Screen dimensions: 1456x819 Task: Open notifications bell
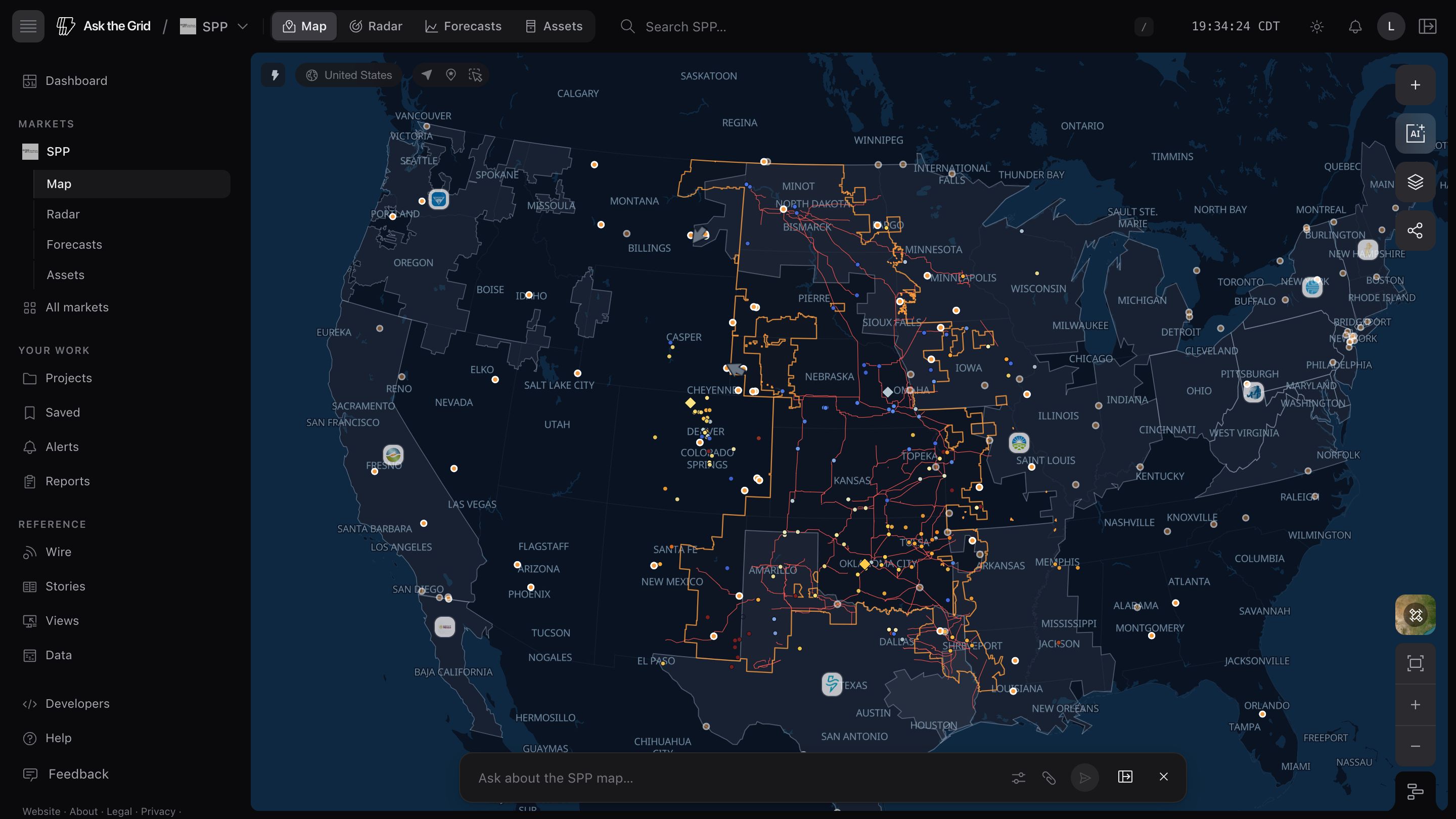point(1355,27)
